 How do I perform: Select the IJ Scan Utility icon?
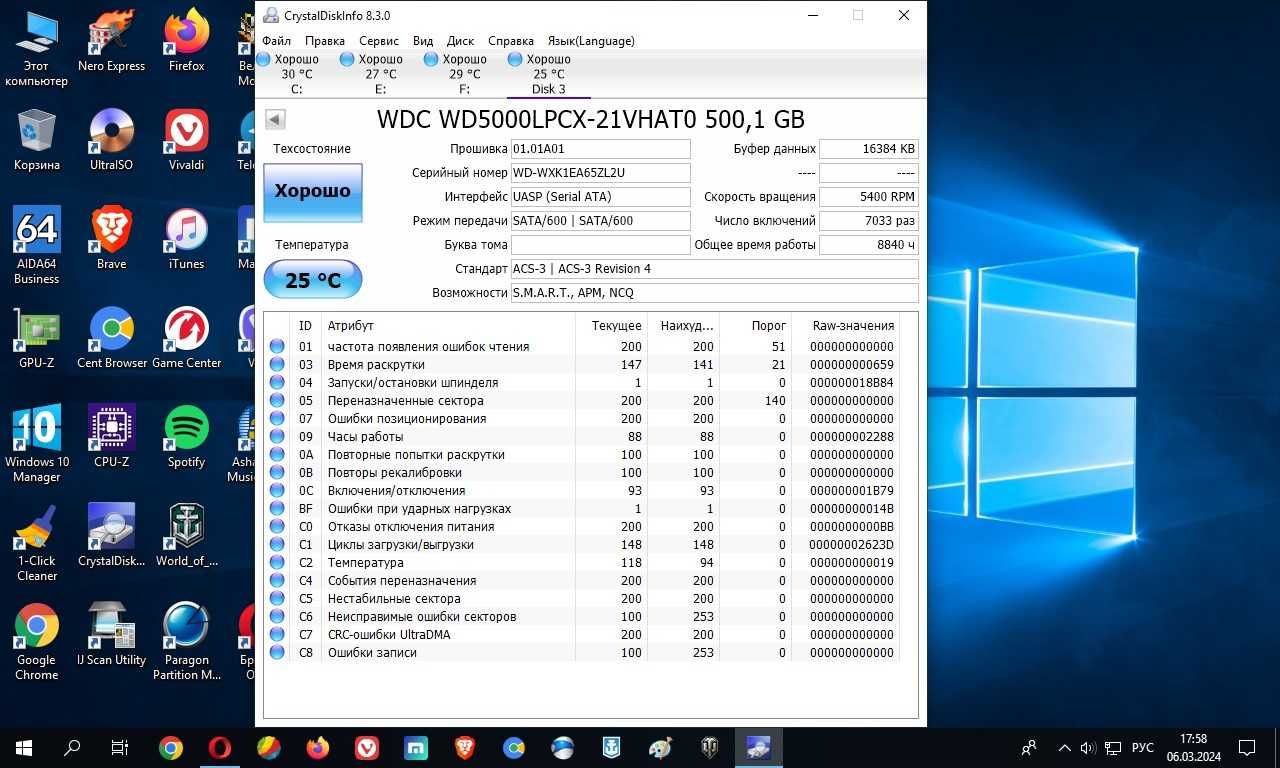point(111,634)
